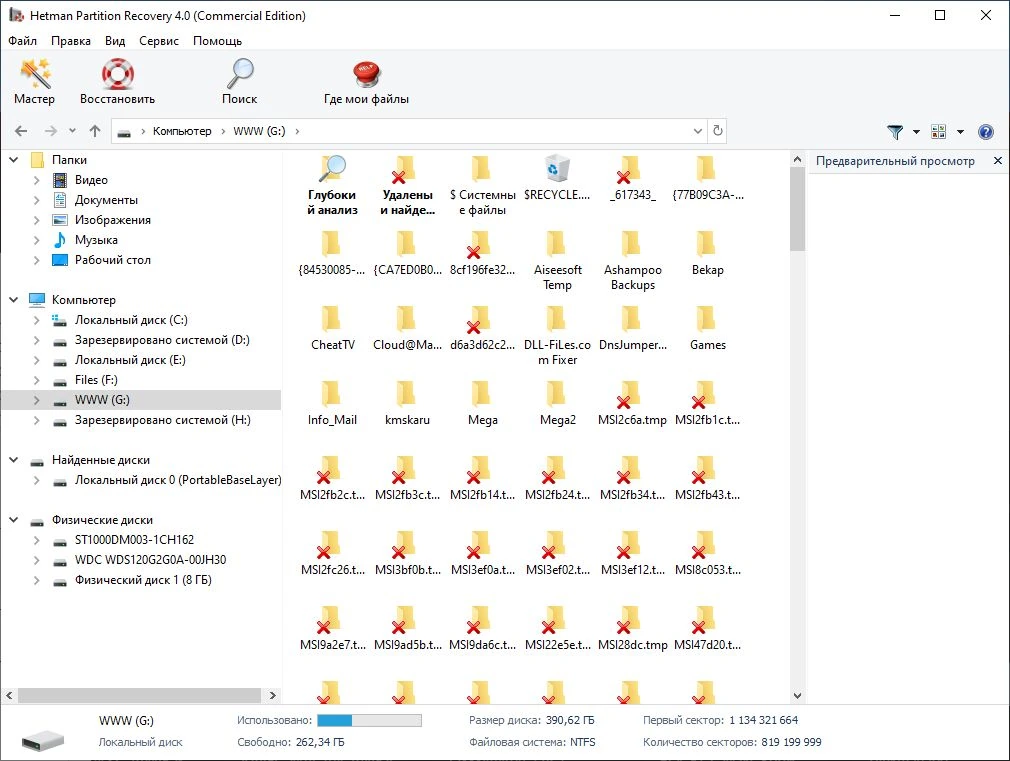Go up one folder level arrow

pyautogui.click(x=95, y=131)
